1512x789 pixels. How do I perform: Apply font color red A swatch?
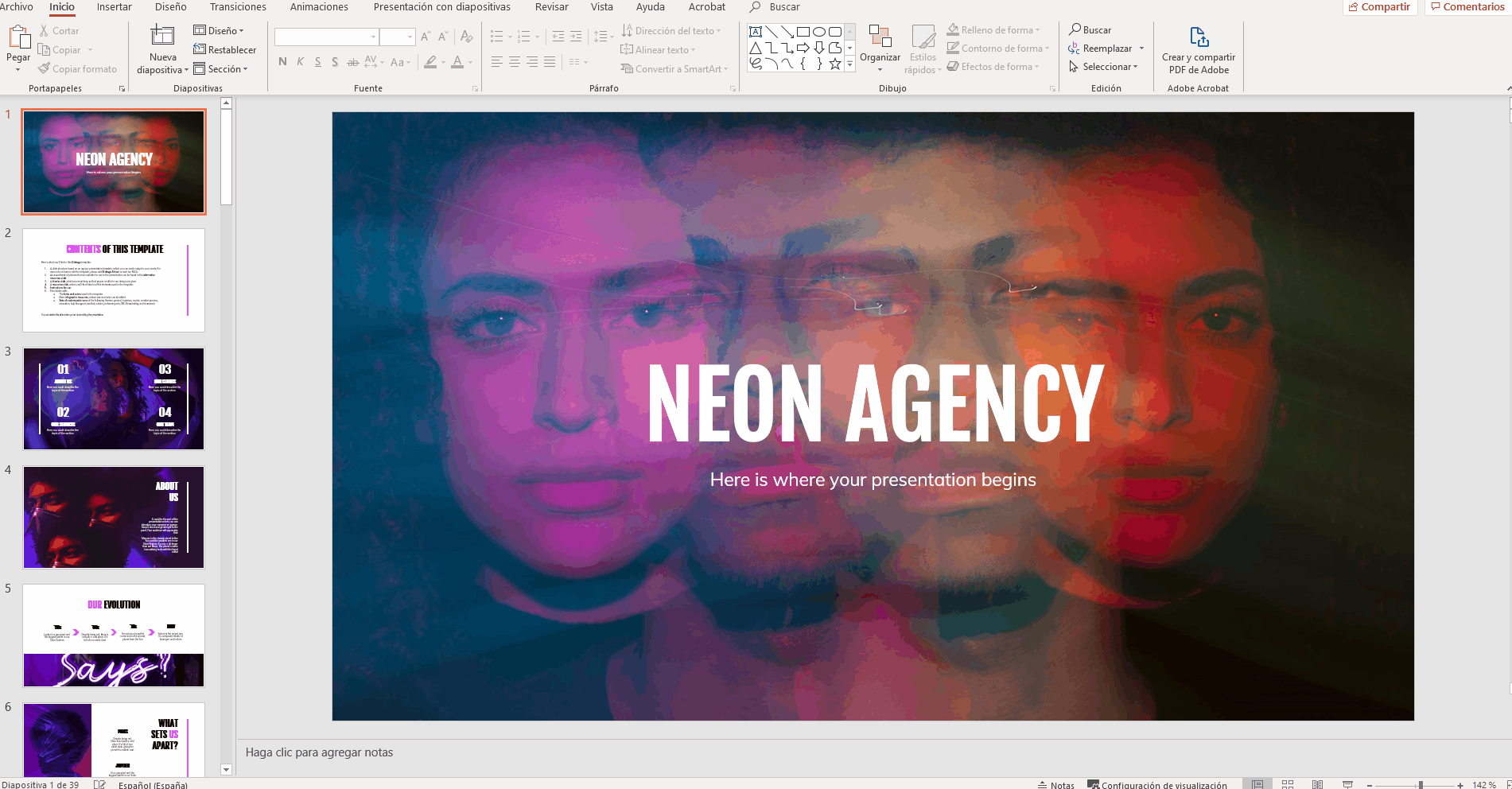pyautogui.click(x=457, y=62)
